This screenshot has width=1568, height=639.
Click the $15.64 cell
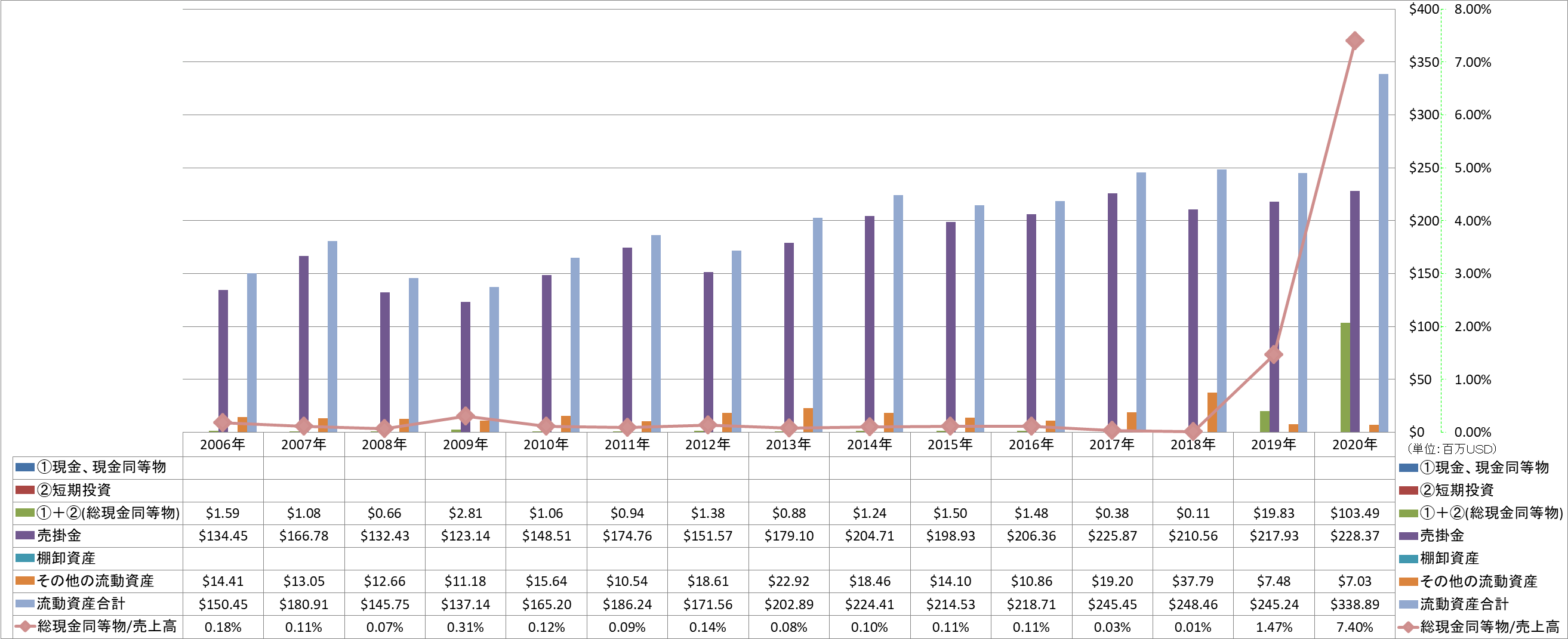(546, 581)
